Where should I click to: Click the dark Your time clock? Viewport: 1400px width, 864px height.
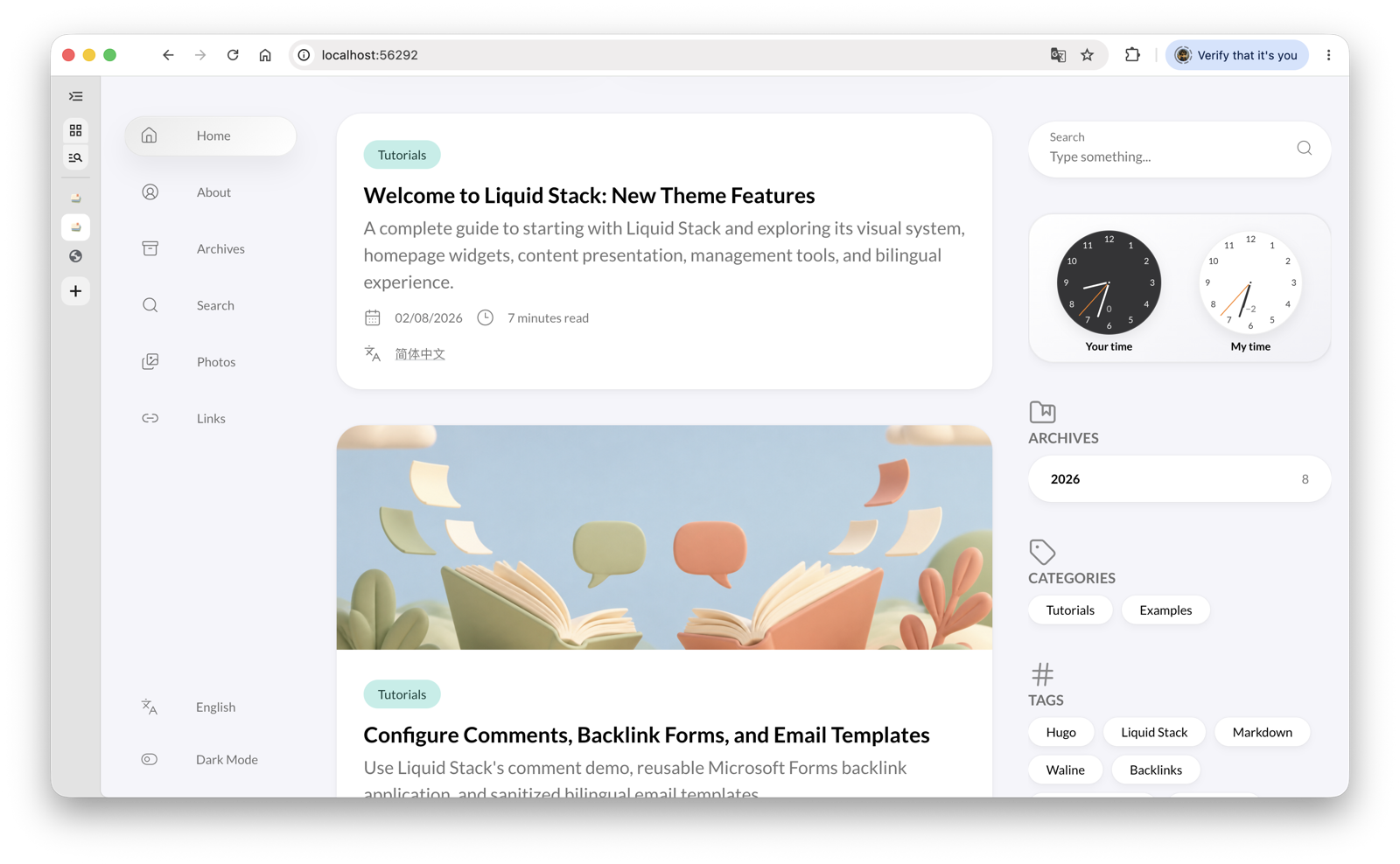(x=1109, y=282)
